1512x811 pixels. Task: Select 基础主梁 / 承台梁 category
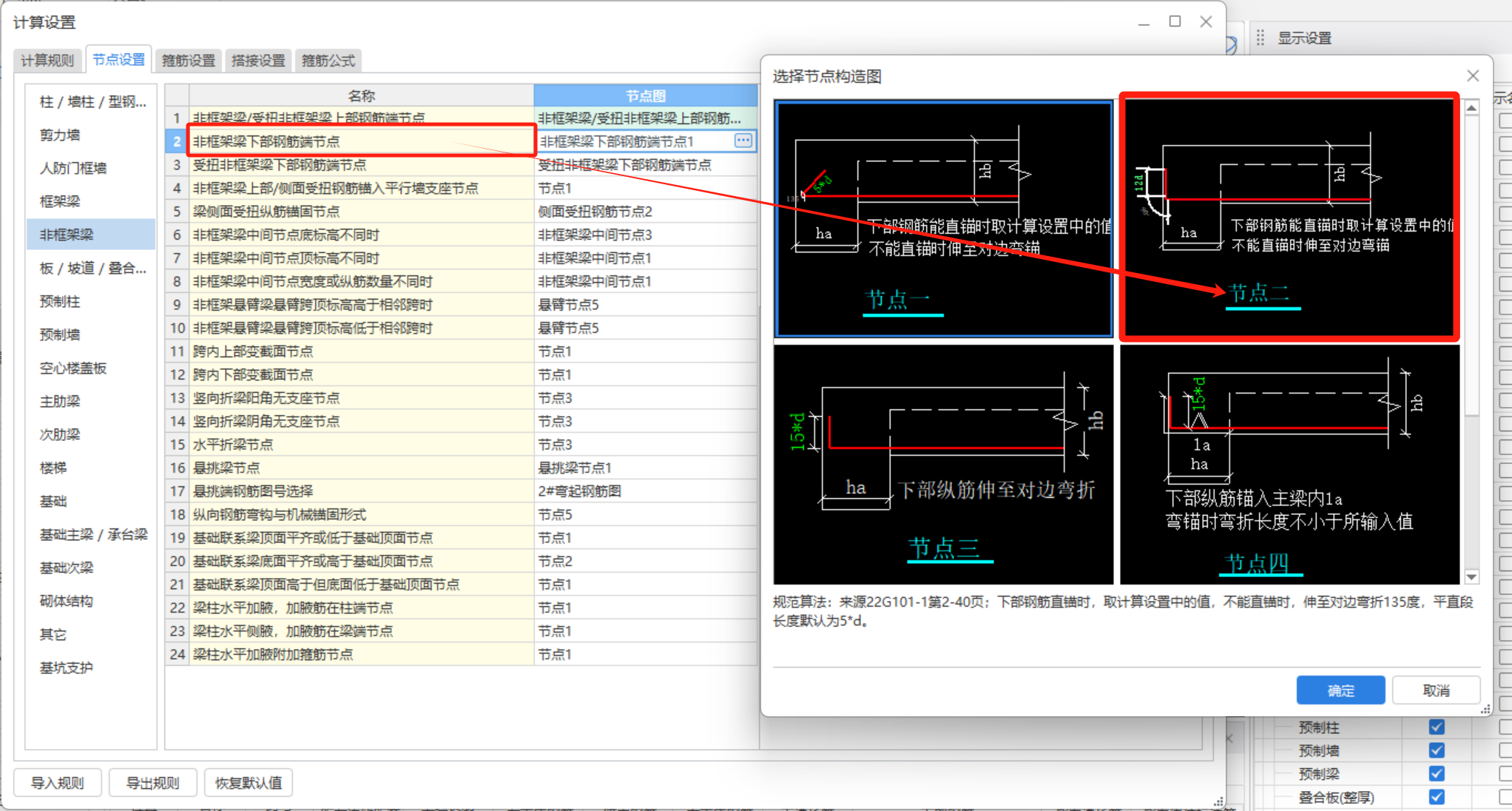tap(92, 534)
